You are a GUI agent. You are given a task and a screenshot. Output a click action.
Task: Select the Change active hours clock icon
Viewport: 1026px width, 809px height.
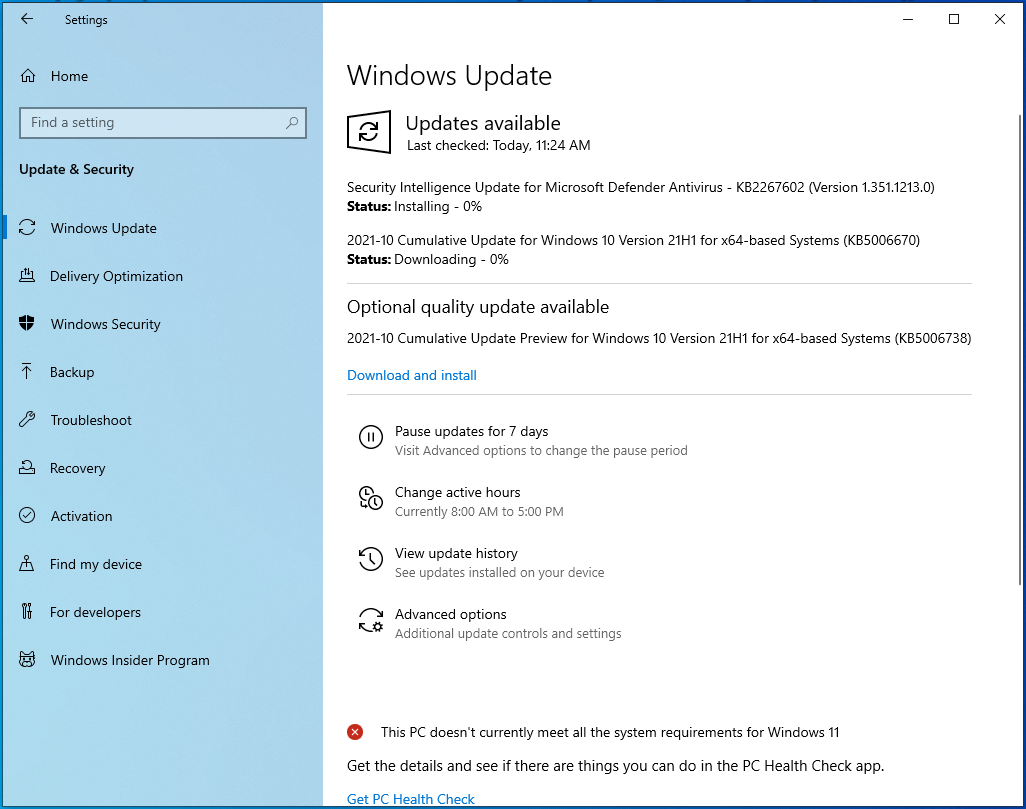pos(371,498)
